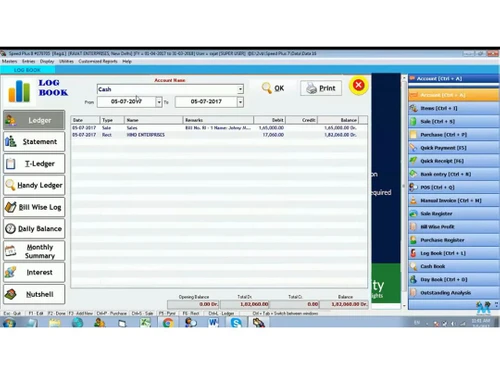500x375 pixels.
Task: Click the Account (Ctrl + A) panel header
Action: coord(454,79)
